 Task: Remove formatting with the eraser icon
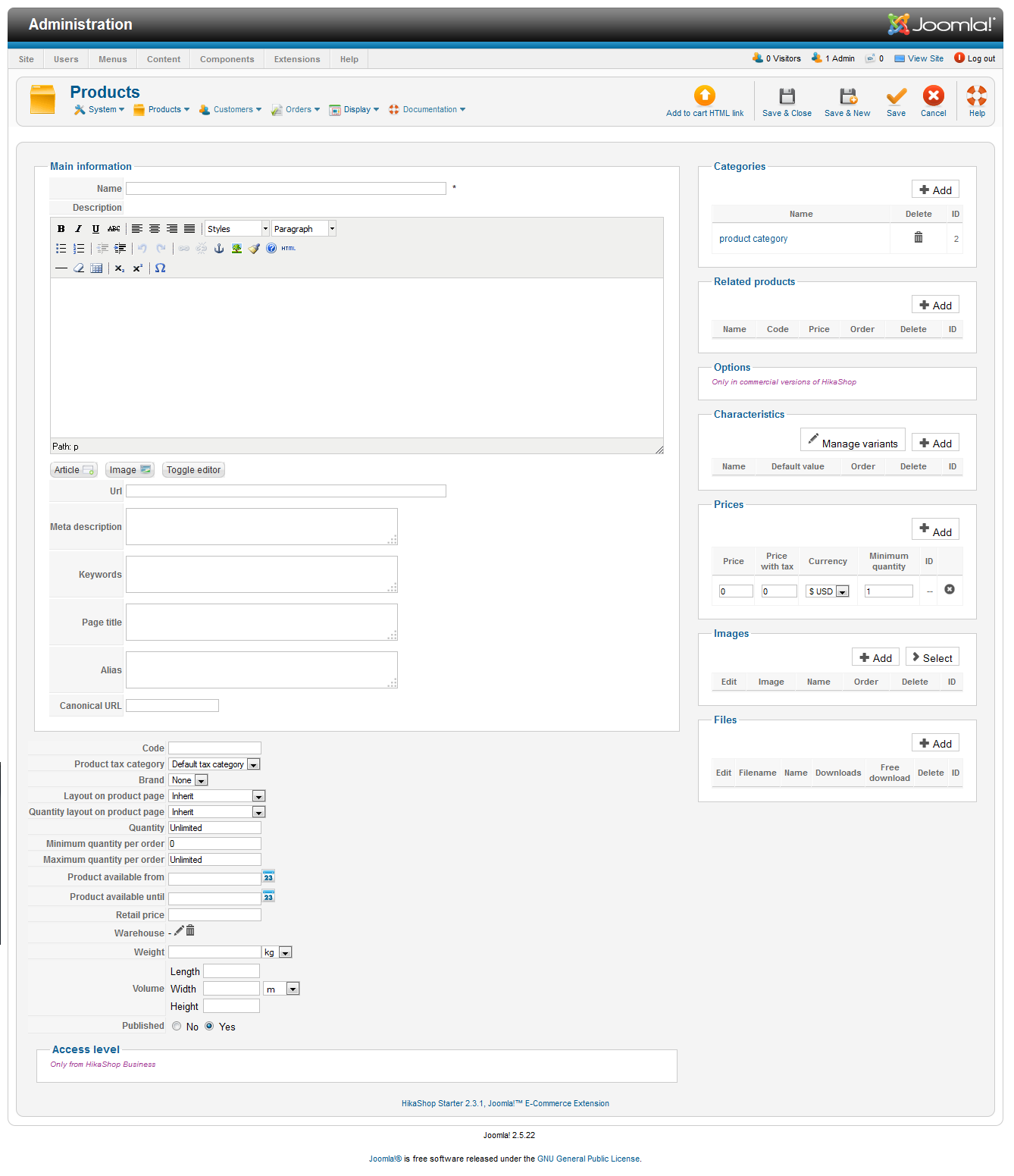[x=79, y=268]
